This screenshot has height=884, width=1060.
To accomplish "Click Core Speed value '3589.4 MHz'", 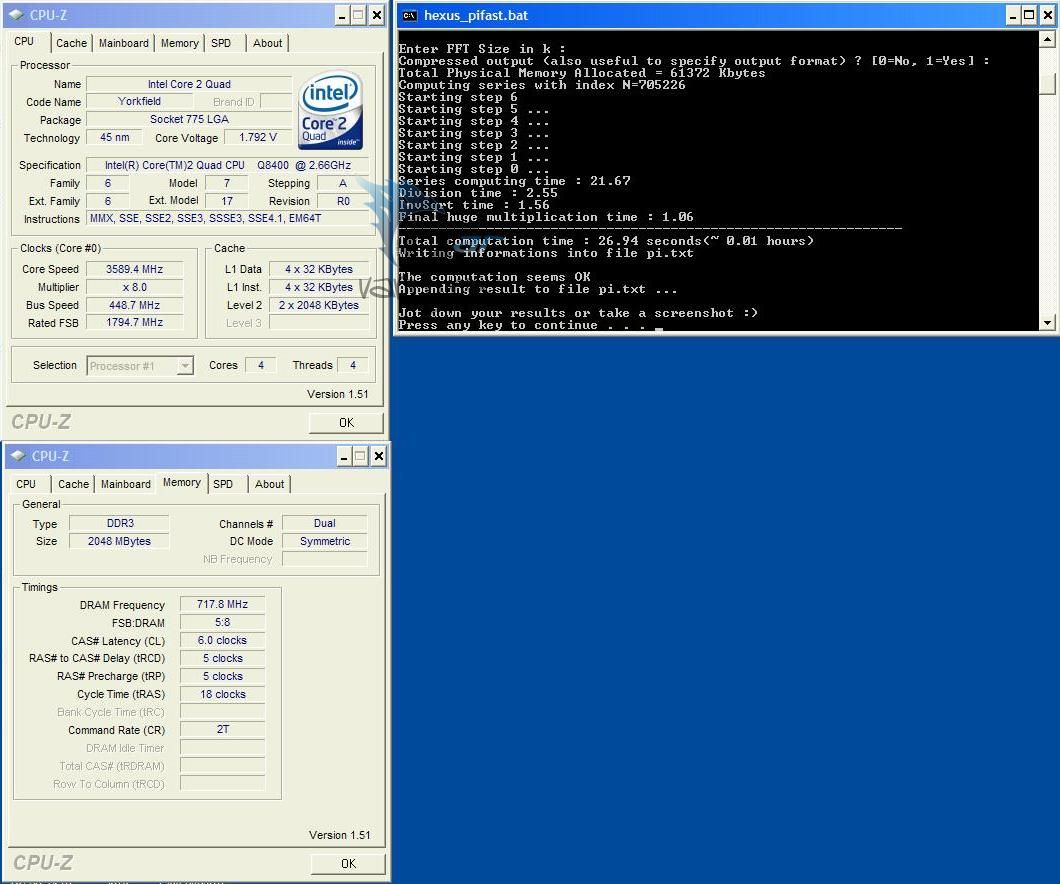I will 135,269.
